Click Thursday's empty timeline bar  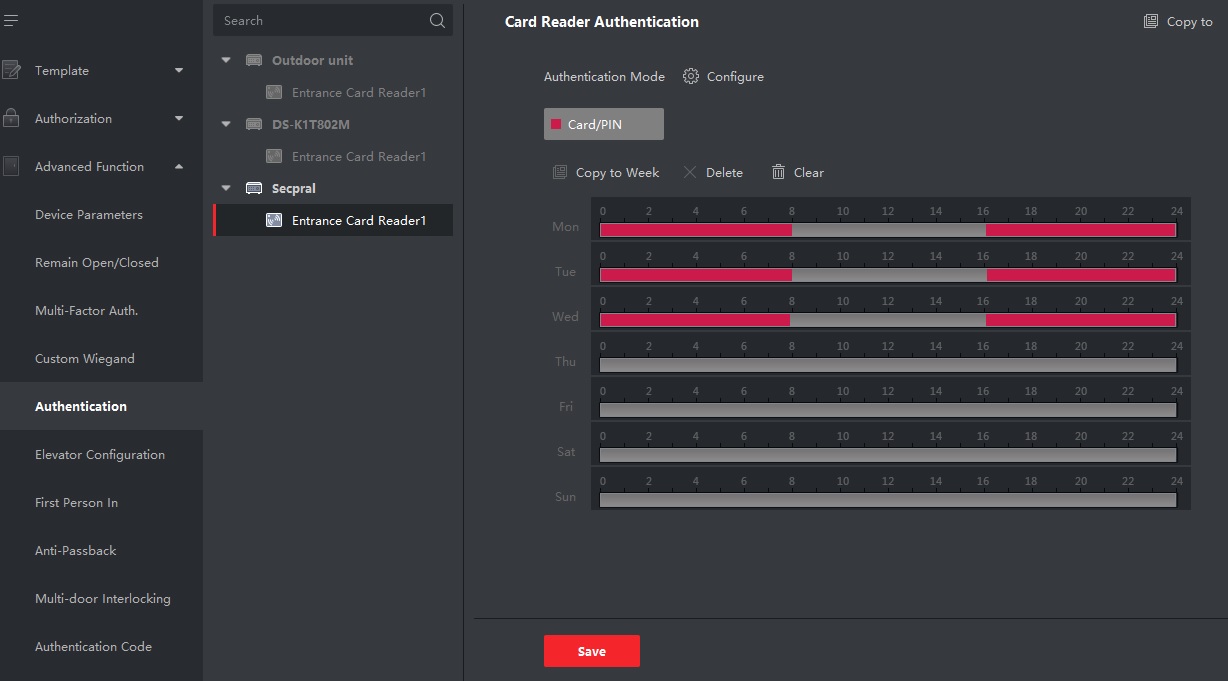pos(887,365)
